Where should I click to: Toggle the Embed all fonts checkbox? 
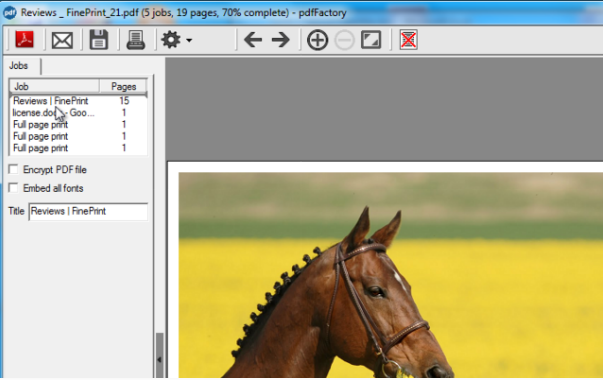pos(13,188)
